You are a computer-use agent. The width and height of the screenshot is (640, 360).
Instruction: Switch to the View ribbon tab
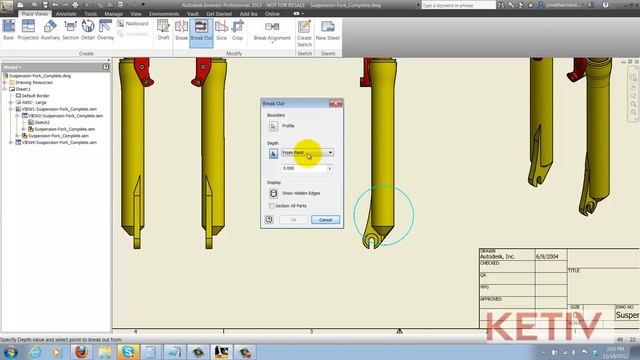pyautogui.click(x=136, y=14)
